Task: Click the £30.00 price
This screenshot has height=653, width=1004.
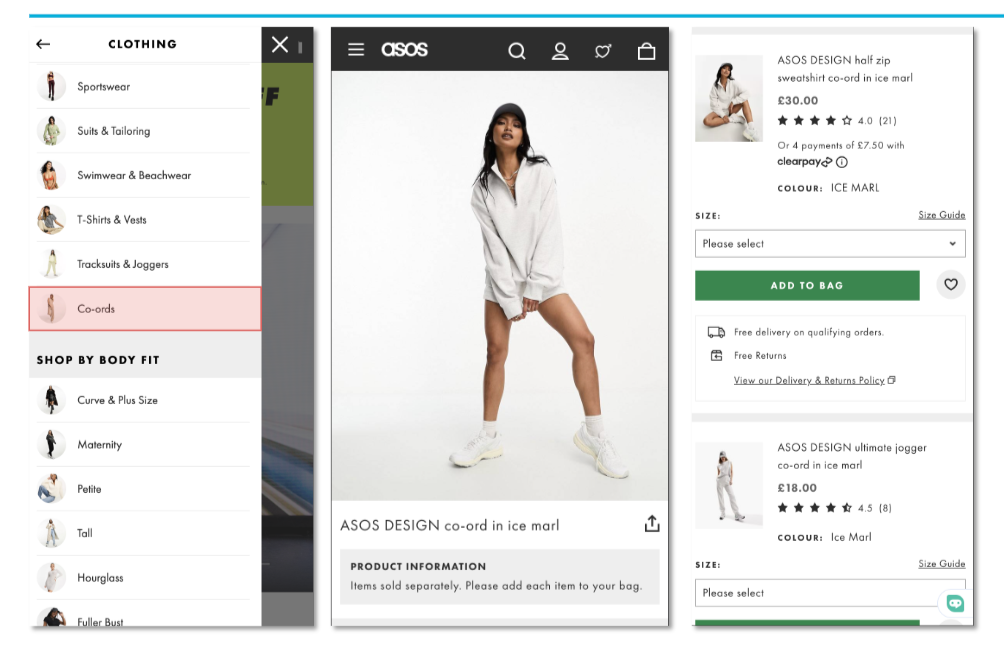Action: click(798, 101)
